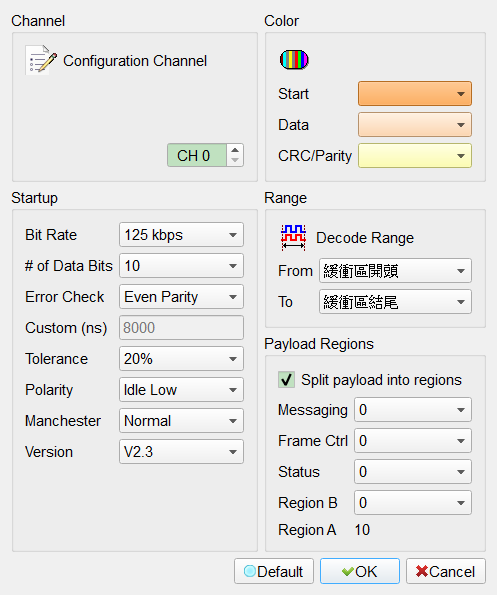Open the Bit Rate dropdown
This screenshot has height=595, width=497.
click(x=181, y=235)
